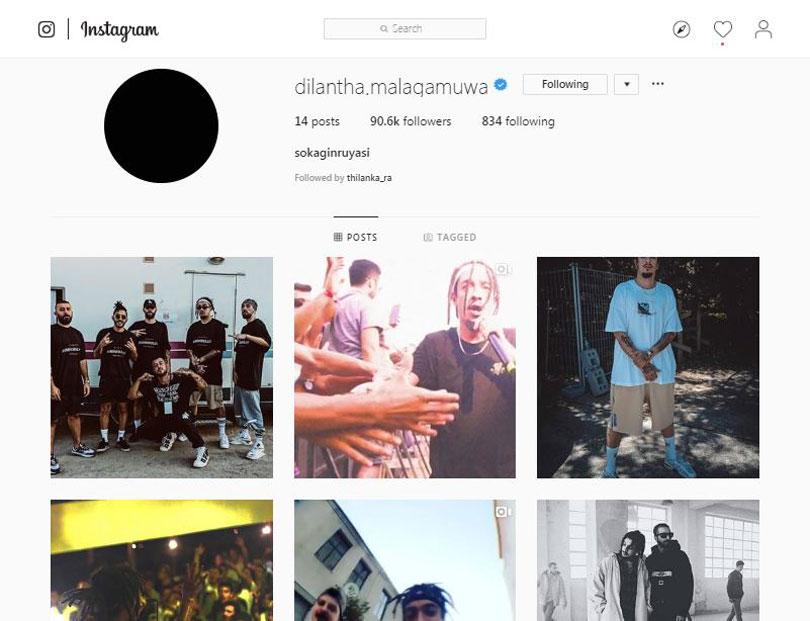Viewport: 810px width, 621px height.
Task: Open the group photo in black shirts
Action: (x=162, y=367)
